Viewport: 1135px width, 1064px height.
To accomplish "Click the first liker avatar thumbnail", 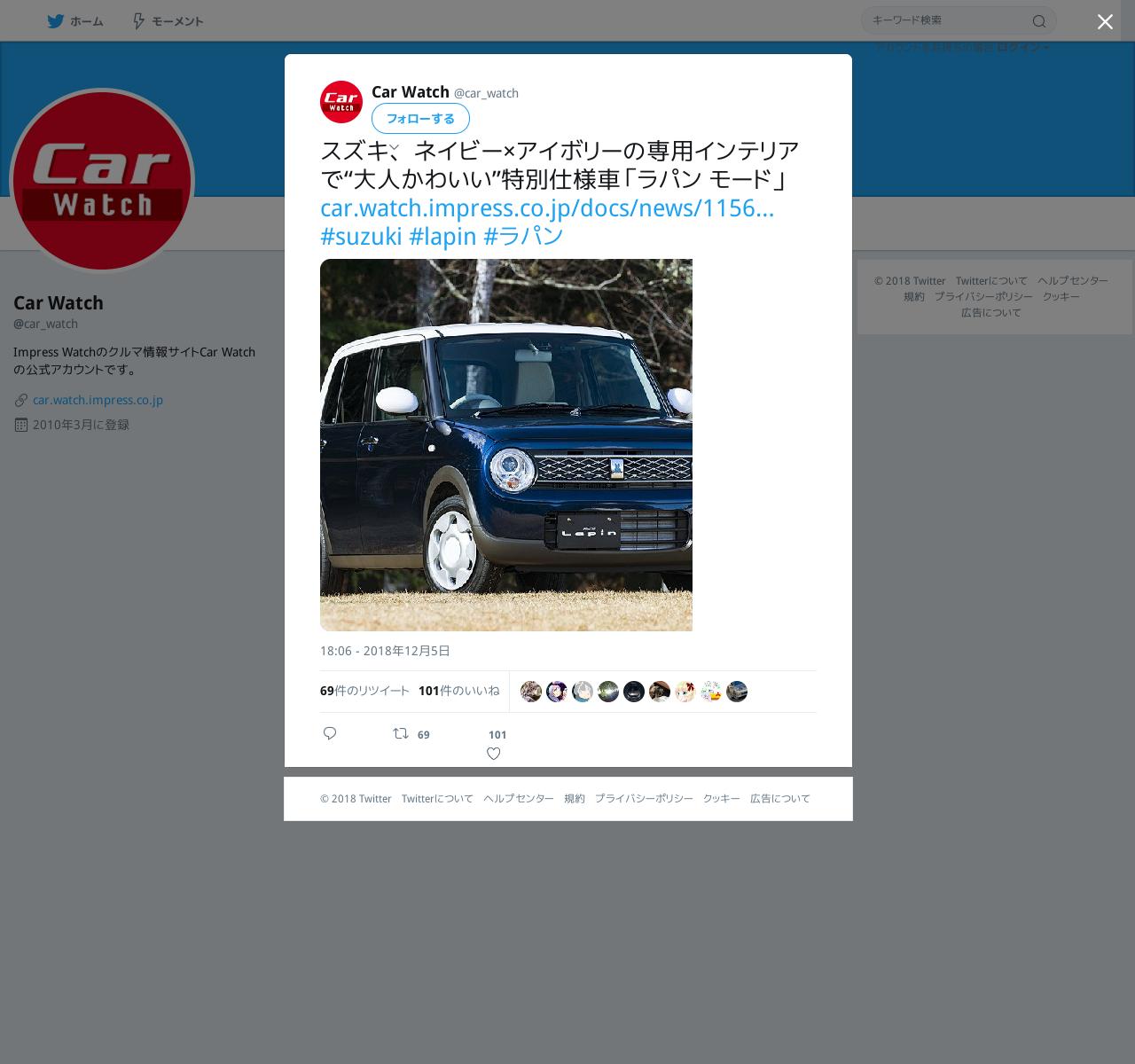I will [531, 692].
